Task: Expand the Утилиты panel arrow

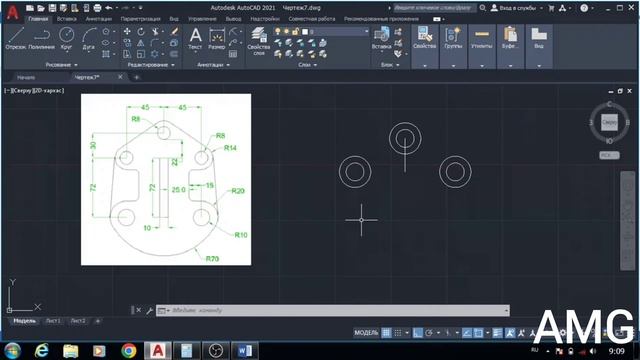Action: point(482,66)
